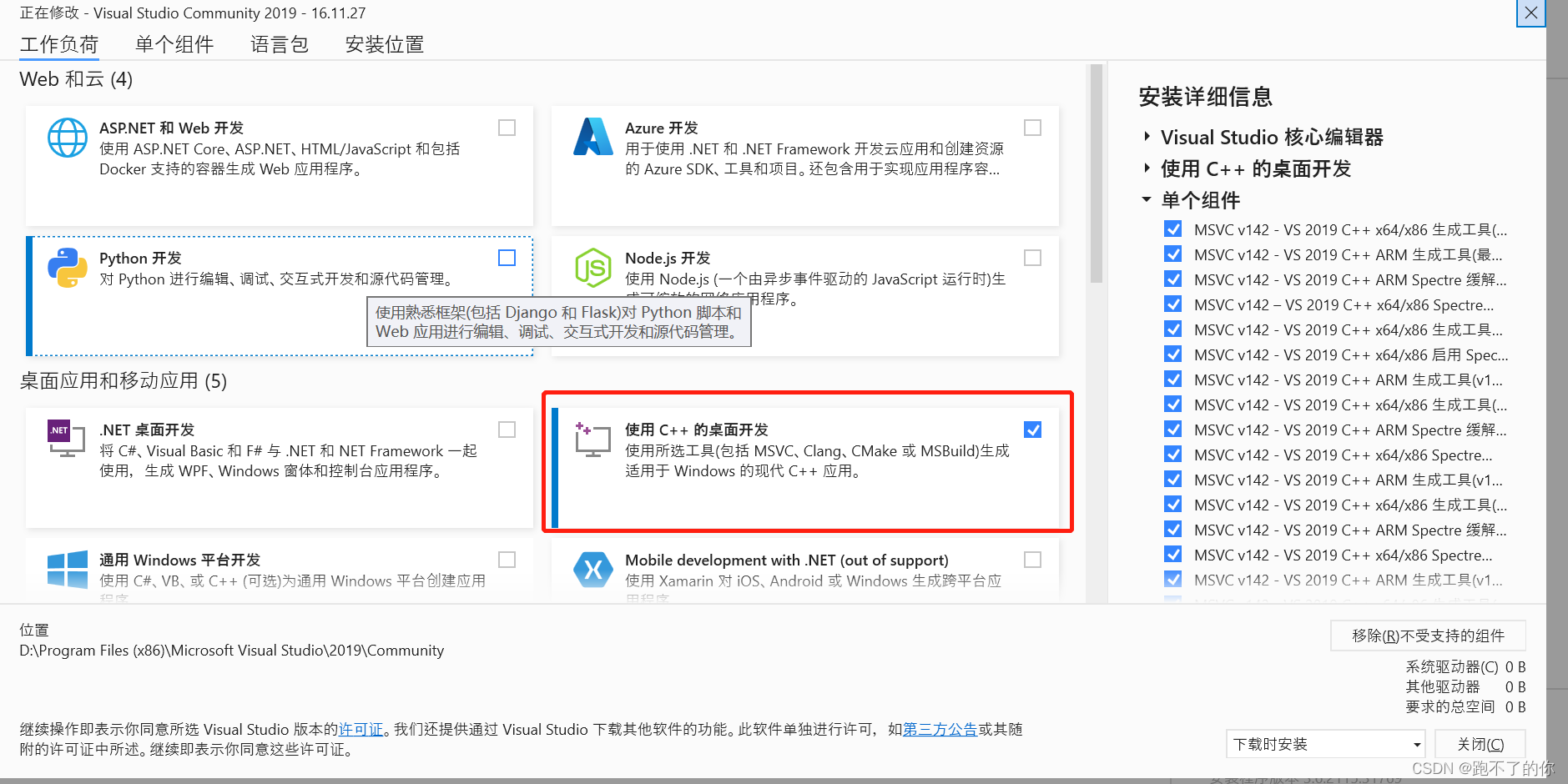Enable Mobile development with .NET checkbox
Image resolution: width=1568 pixels, height=784 pixels.
(x=1032, y=560)
